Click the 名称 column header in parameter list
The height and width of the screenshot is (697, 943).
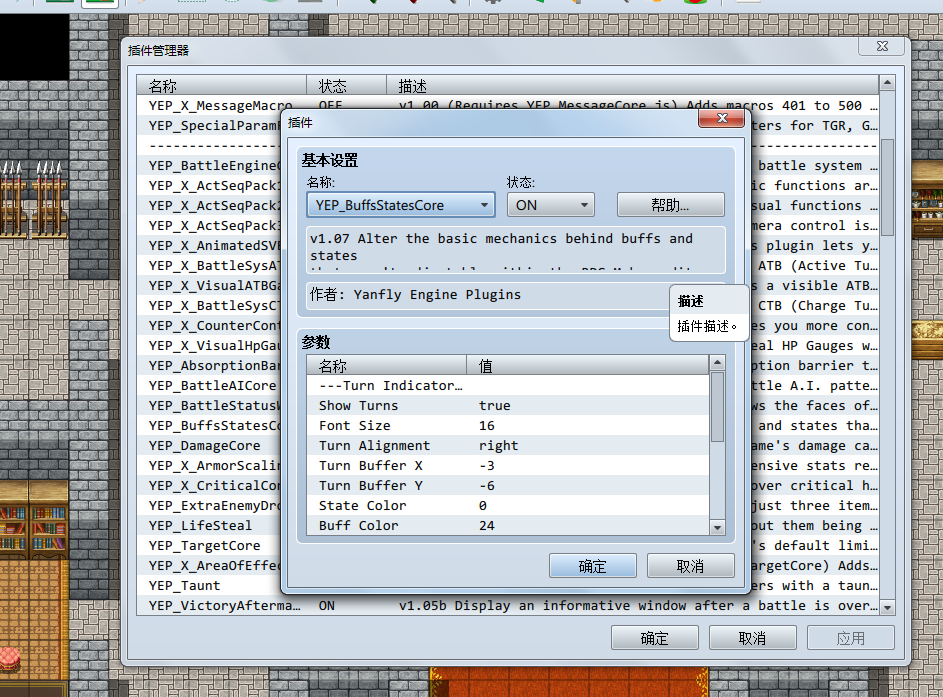(387, 366)
